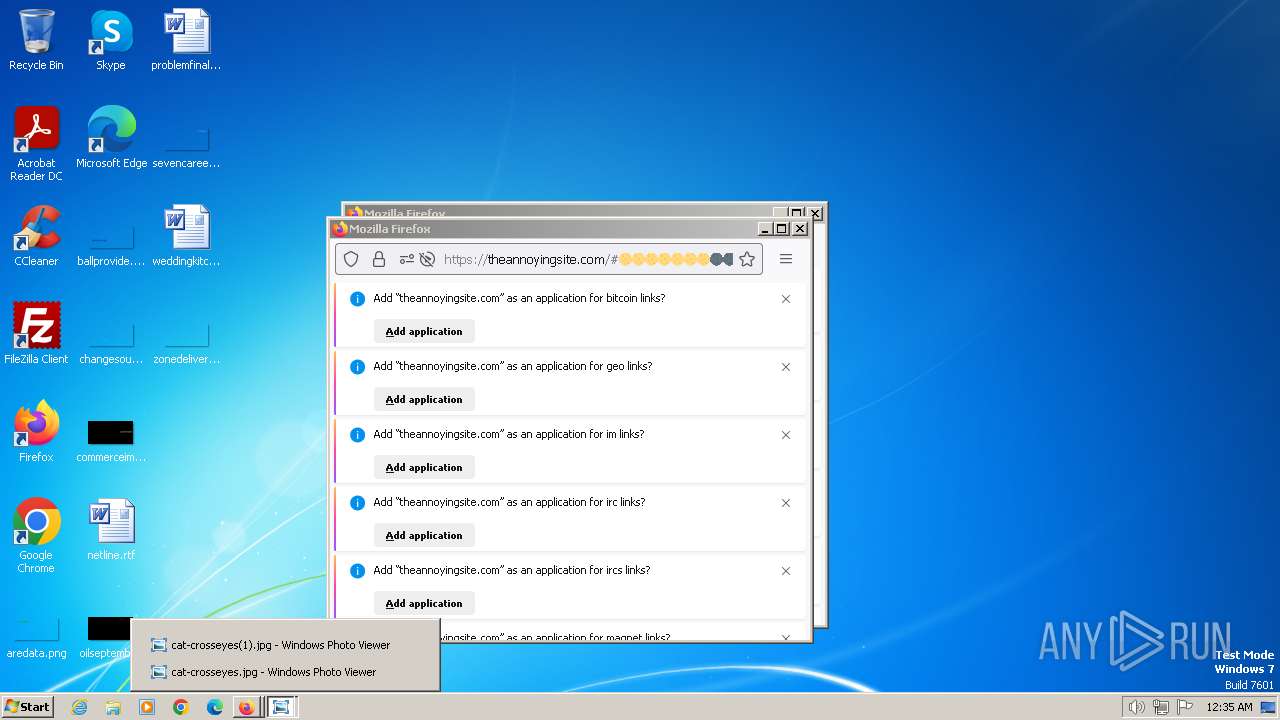This screenshot has height=720, width=1280.
Task: Open the Firefox hamburger menu
Action: point(786,259)
